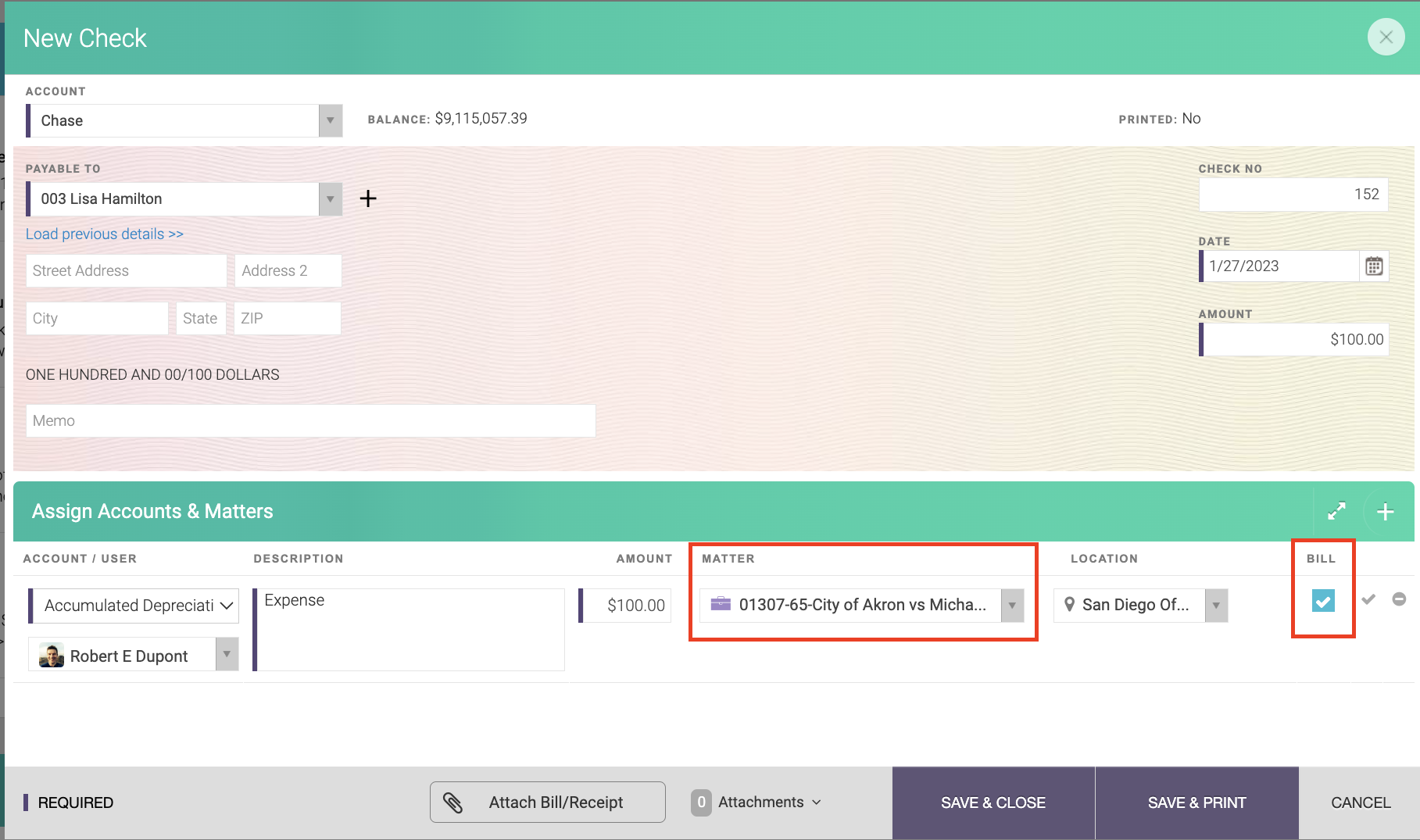Confirm the row with checkmark icon
This screenshot has width=1420, height=840.
(x=1368, y=599)
